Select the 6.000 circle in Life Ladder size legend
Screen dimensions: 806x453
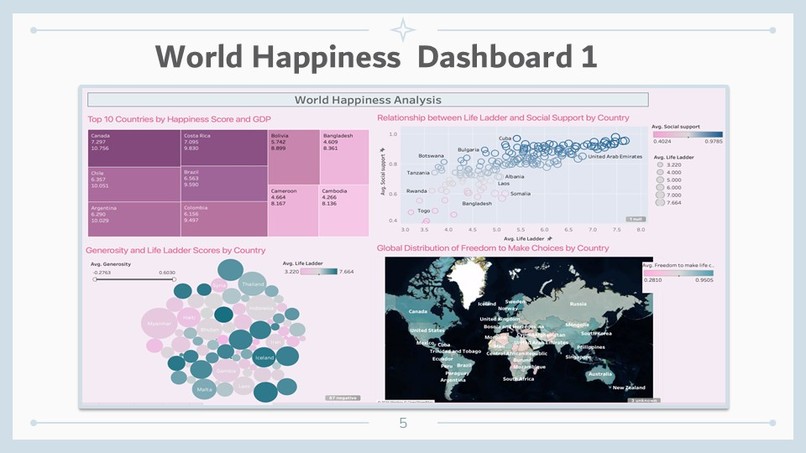660,187
